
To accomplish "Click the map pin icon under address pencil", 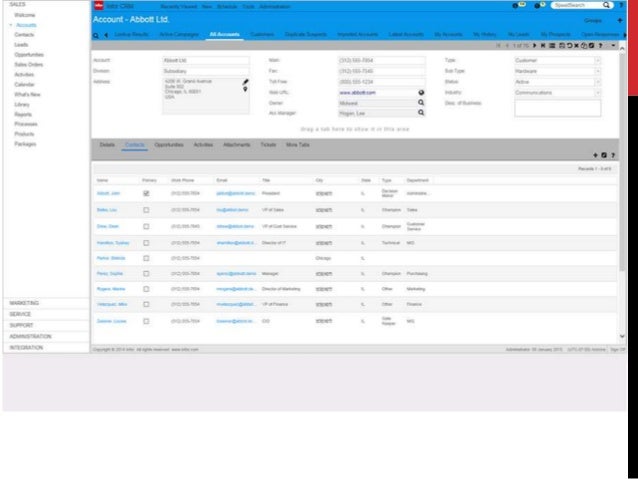I will [x=245, y=89].
